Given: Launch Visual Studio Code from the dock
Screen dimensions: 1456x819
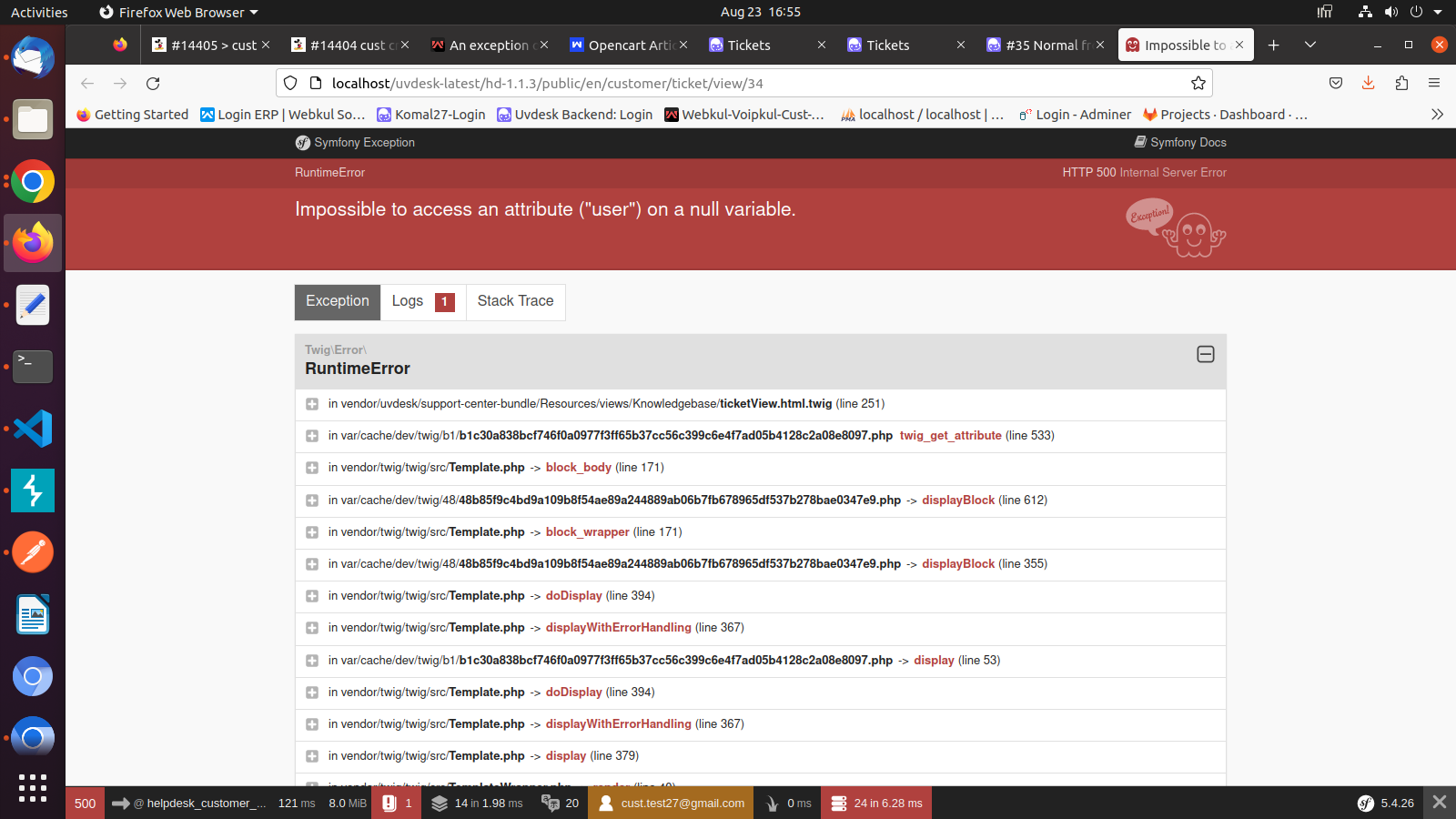Looking at the screenshot, I should 33,429.
